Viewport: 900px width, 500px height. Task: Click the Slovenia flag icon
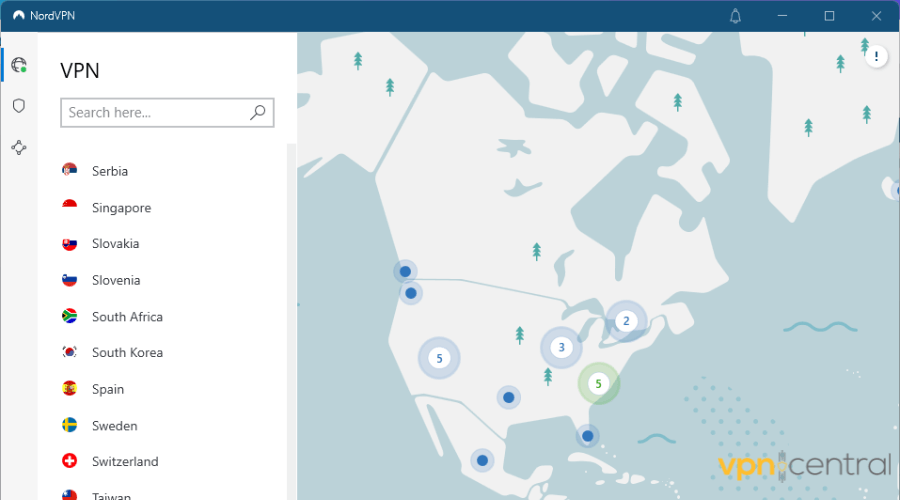click(x=69, y=280)
